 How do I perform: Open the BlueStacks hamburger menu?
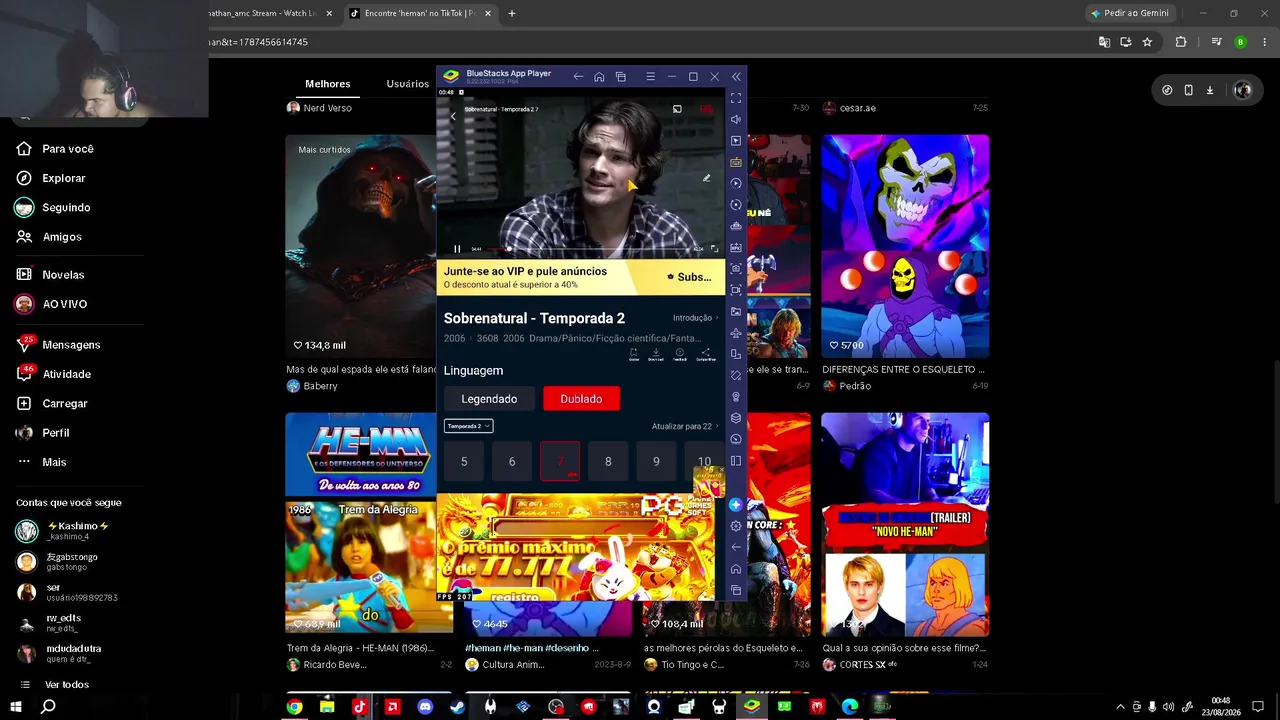[650, 77]
